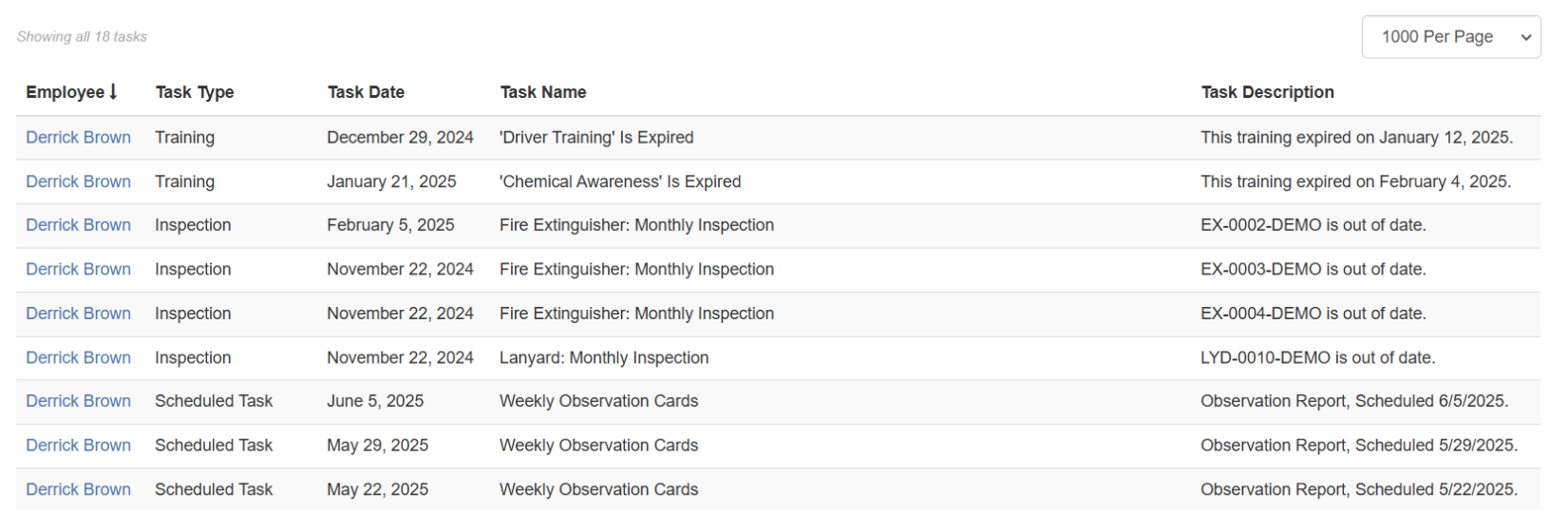
Task: Click Derrick Brown in EX-0002-DEMO row
Action: [x=78, y=225]
